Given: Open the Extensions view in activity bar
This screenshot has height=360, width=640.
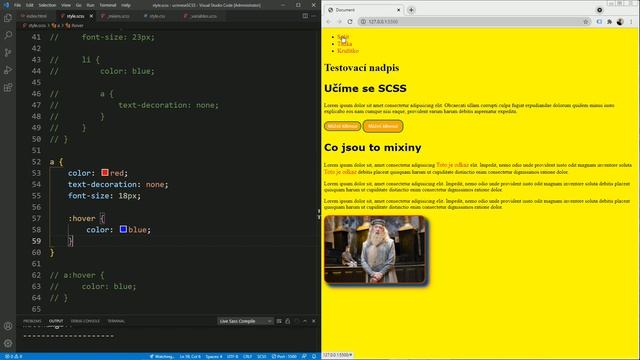Looking at the screenshot, I should pyautogui.click(x=8, y=88).
